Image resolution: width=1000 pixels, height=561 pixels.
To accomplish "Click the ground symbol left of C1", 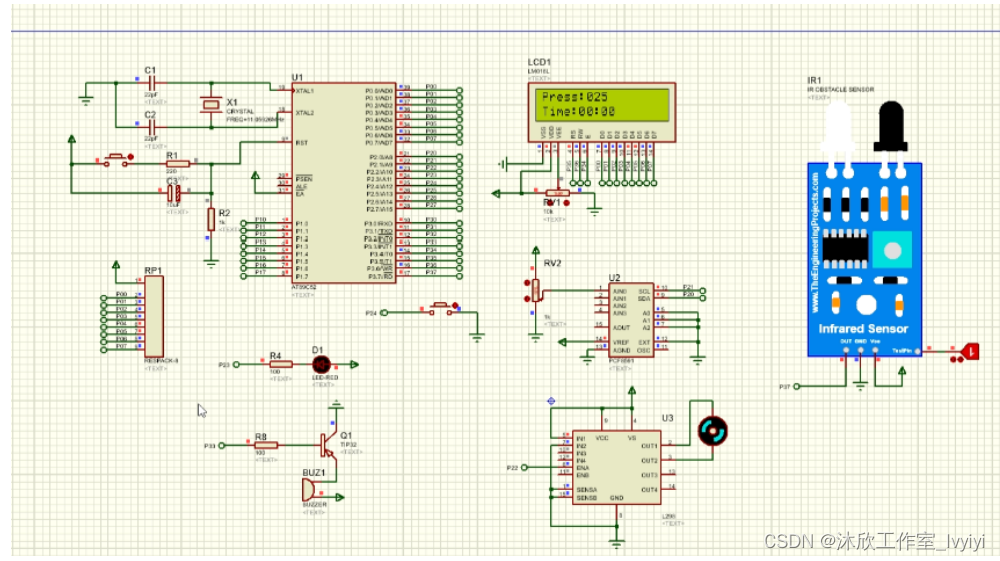I will (86, 100).
